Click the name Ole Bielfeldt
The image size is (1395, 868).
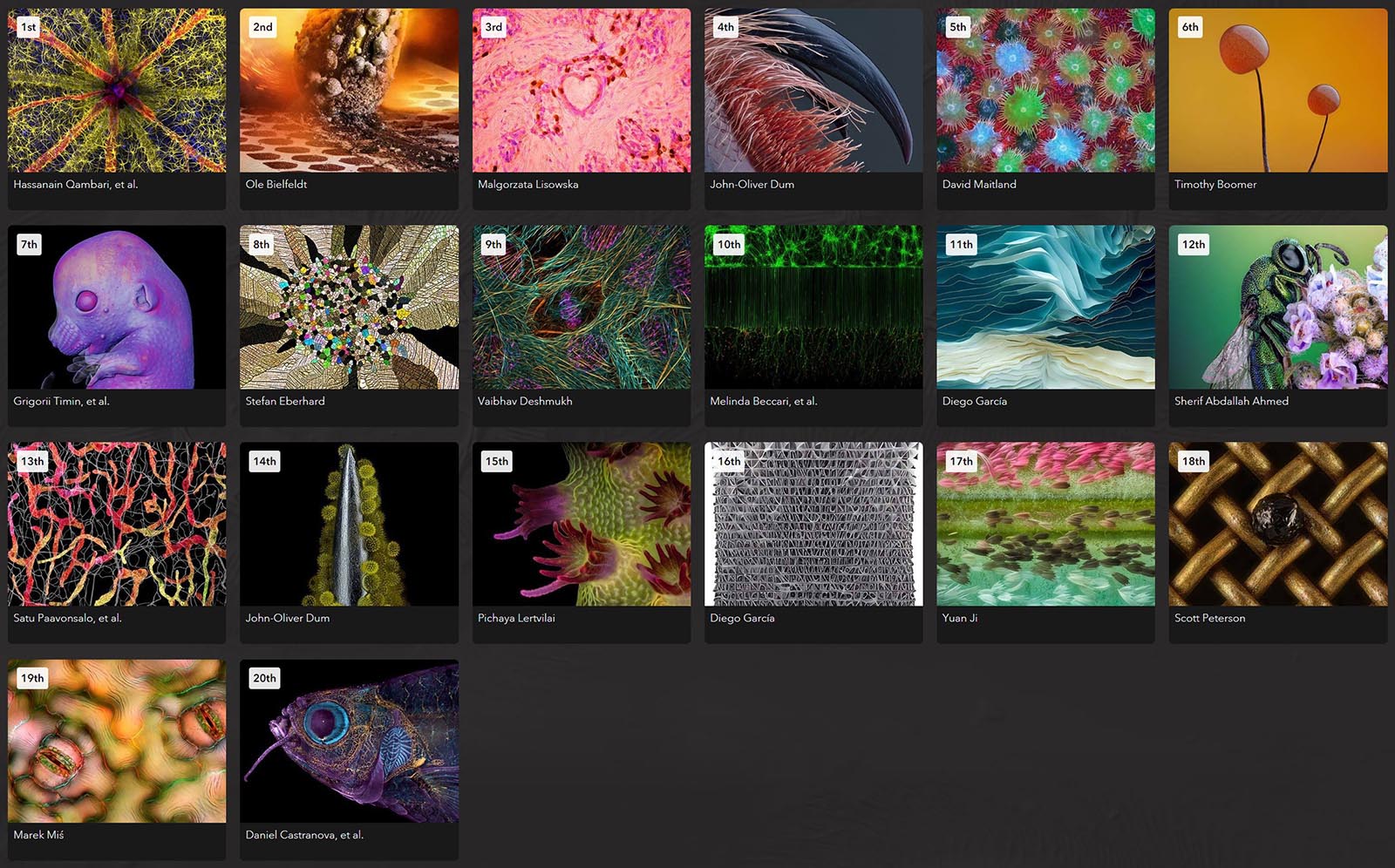click(x=276, y=184)
